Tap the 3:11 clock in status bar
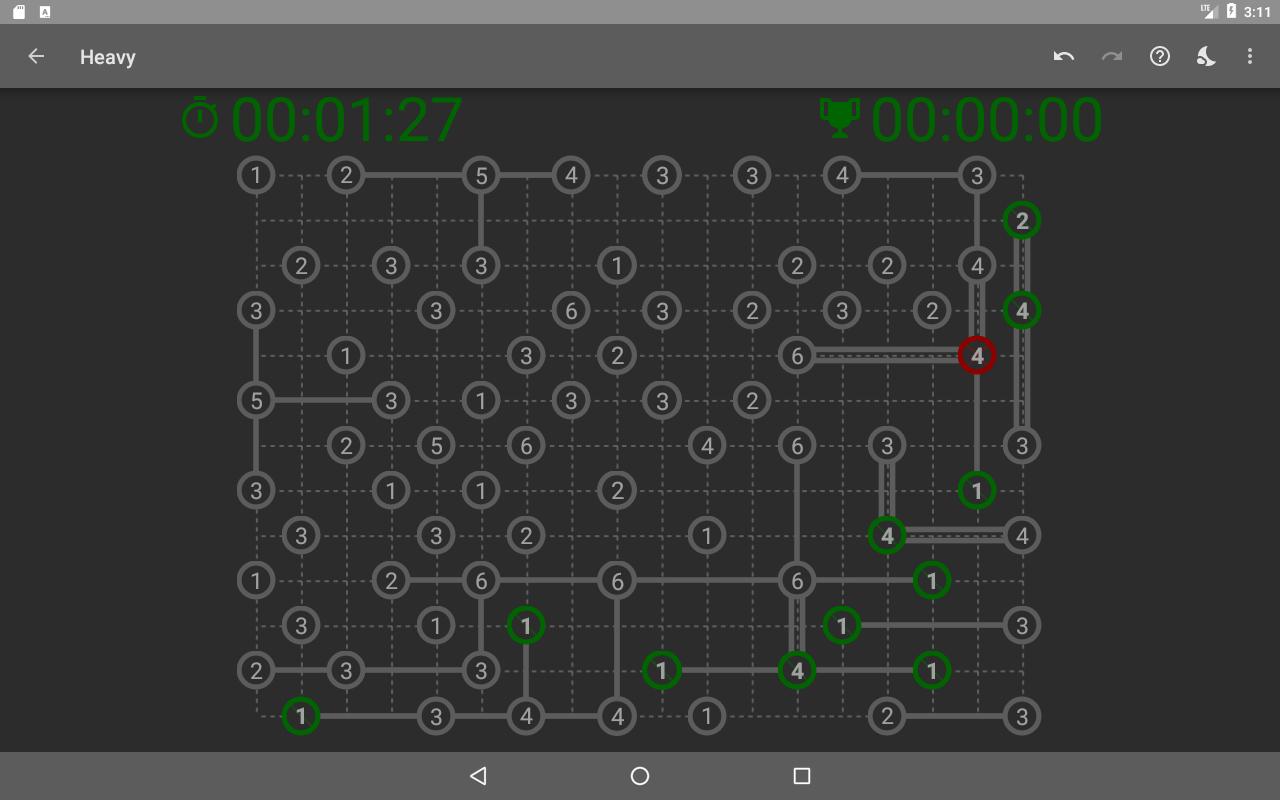 coord(1258,12)
